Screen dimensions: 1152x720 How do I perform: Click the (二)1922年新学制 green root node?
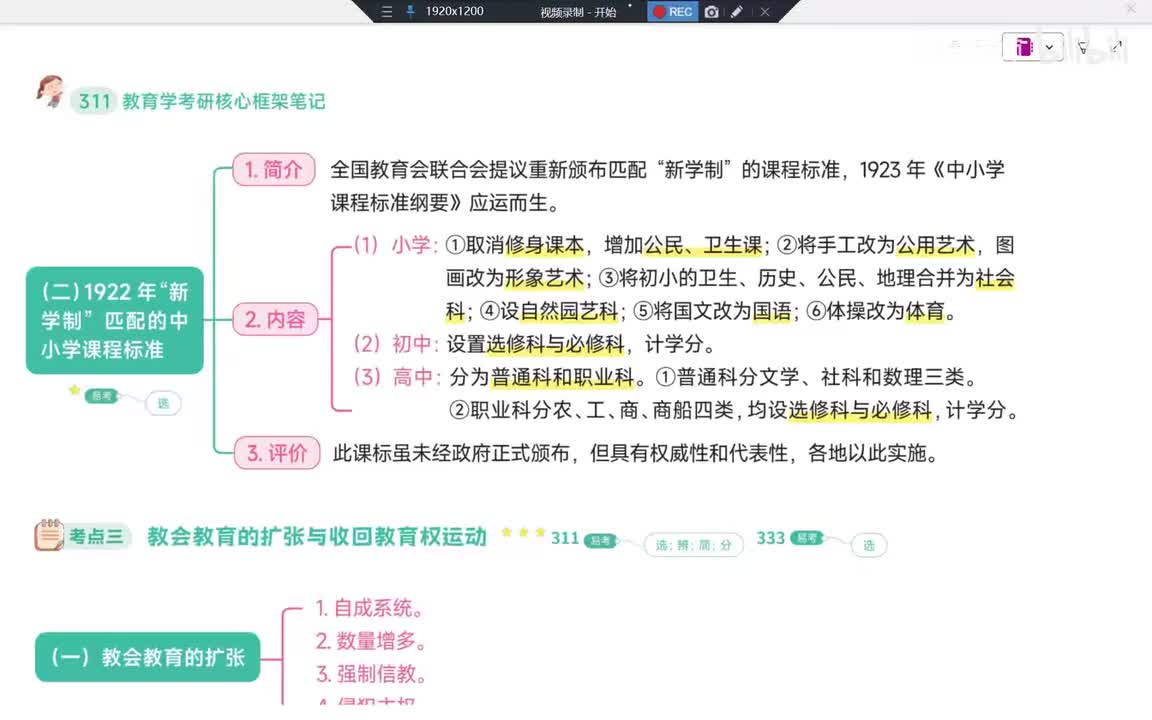(115, 320)
